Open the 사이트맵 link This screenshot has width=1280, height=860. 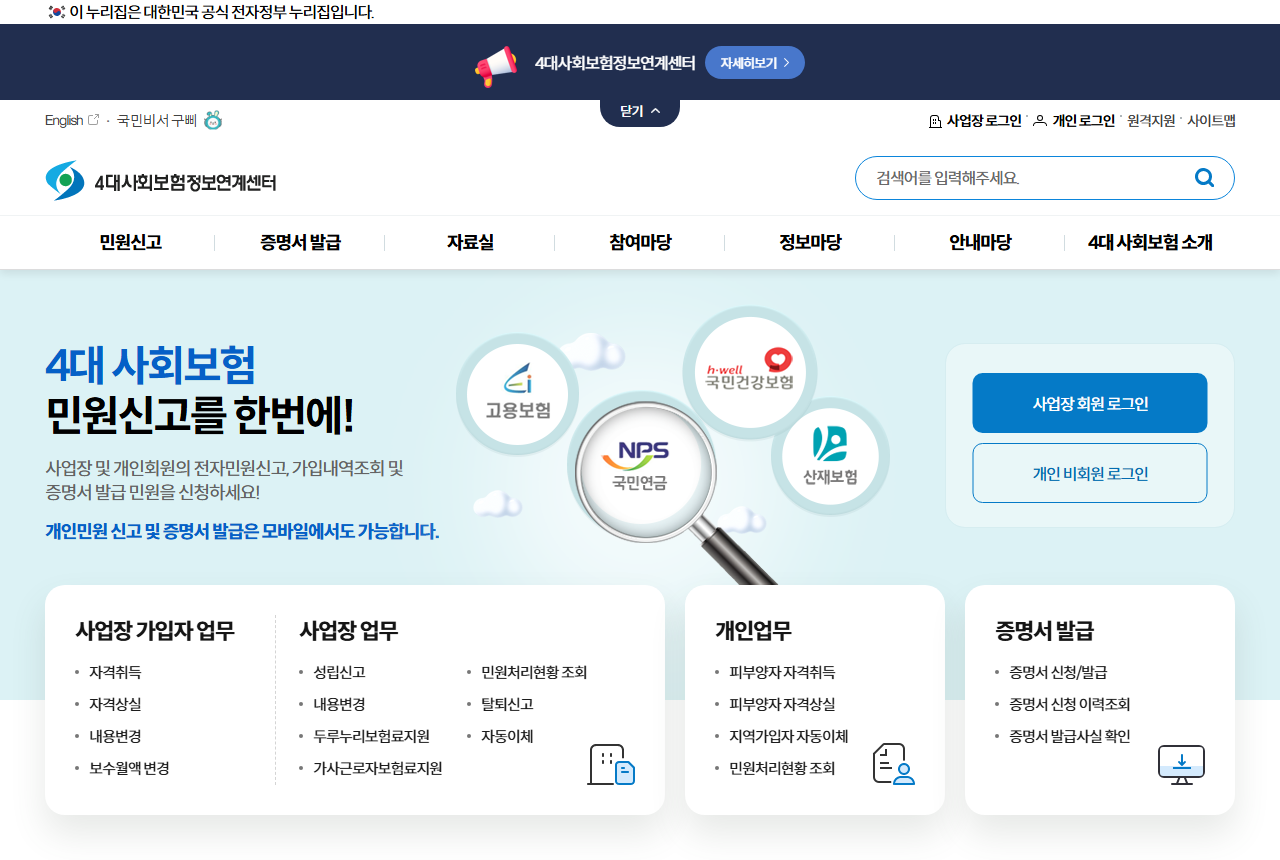pyautogui.click(x=1211, y=120)
